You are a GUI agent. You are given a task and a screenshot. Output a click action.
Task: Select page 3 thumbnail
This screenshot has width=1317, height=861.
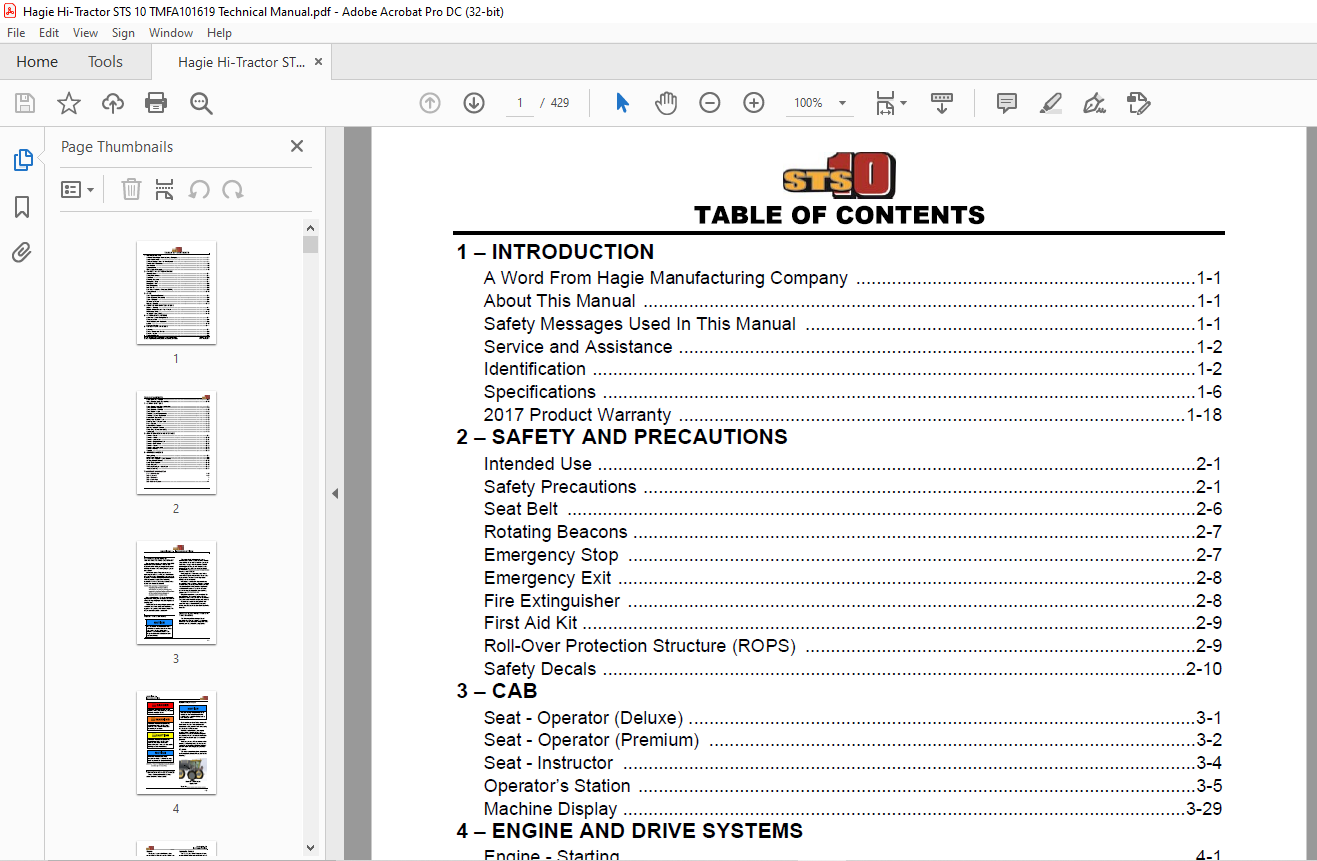[x=176, y=593]
